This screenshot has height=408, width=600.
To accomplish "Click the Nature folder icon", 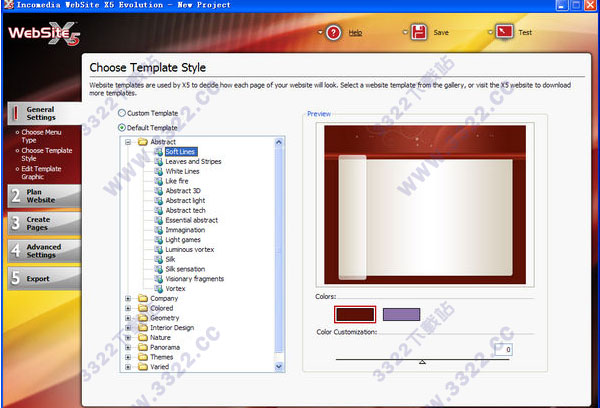I will pyautogui.click(x=143, y=337).
